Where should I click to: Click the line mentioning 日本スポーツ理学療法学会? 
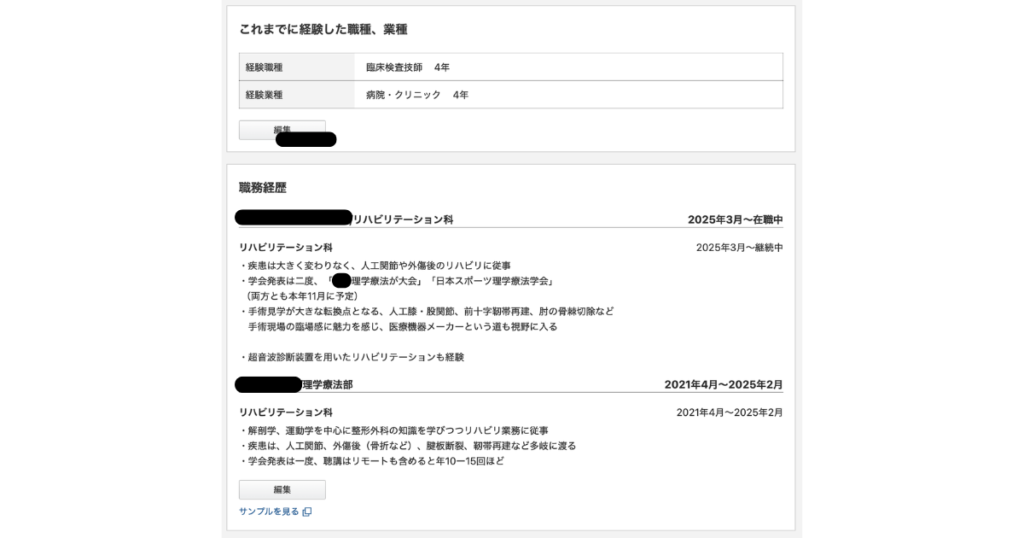coord(400,281)
